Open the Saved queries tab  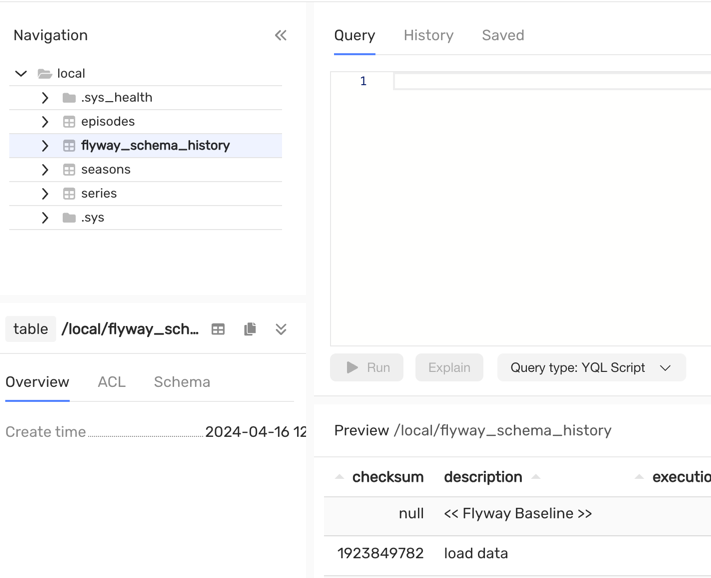502,35
